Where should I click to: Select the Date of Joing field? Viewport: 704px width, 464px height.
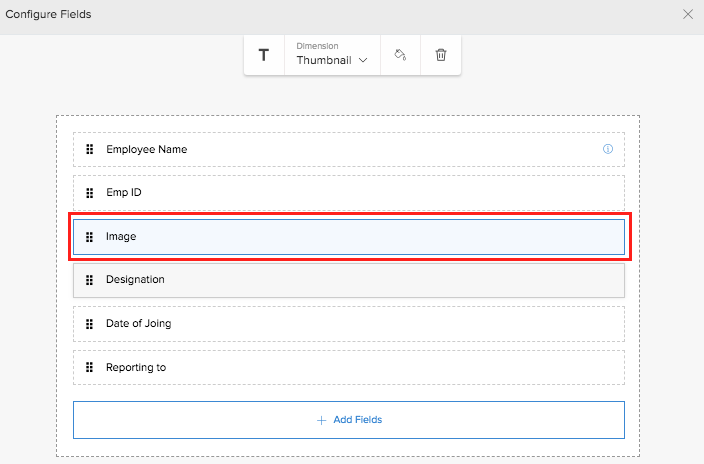click(348, 324)
